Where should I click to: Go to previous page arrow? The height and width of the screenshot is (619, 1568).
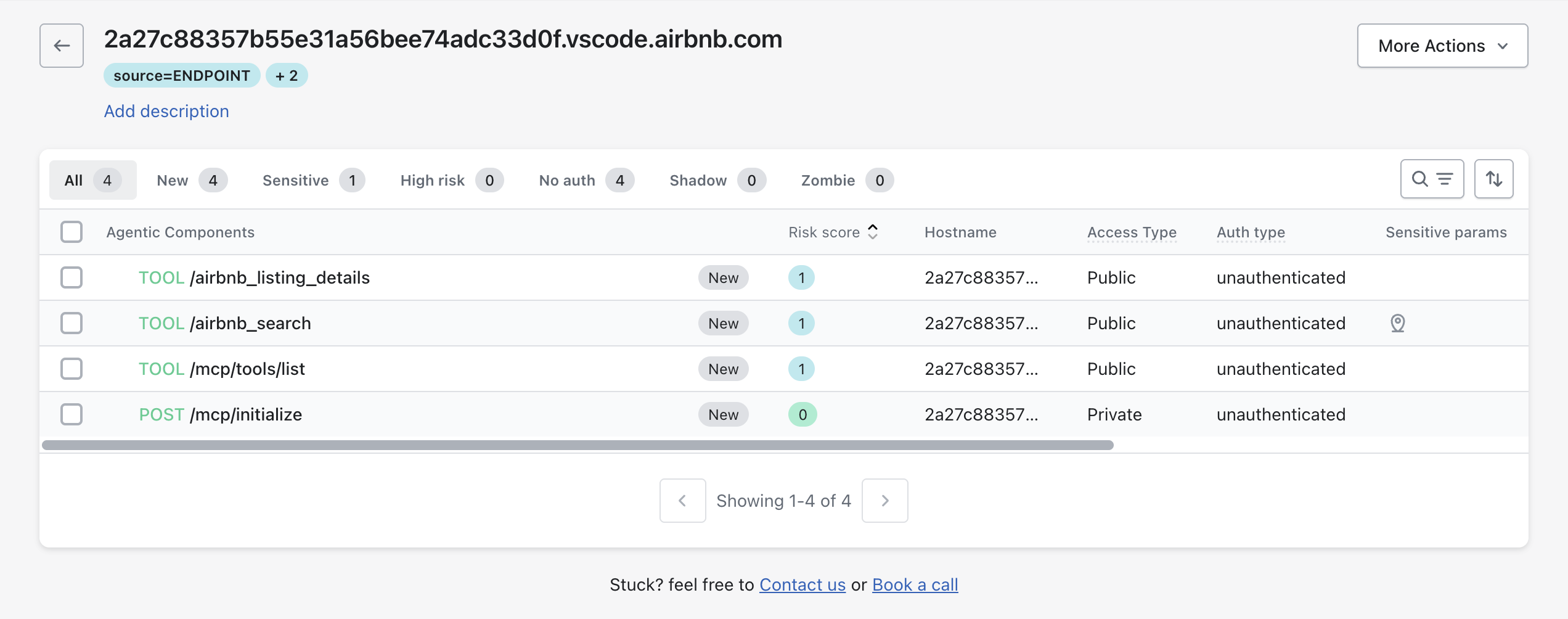tap(682, 501)
